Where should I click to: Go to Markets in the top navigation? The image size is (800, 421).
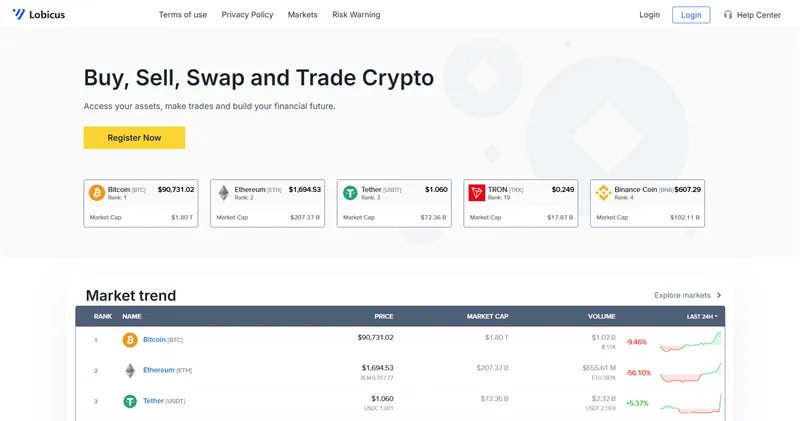[303, 15]
